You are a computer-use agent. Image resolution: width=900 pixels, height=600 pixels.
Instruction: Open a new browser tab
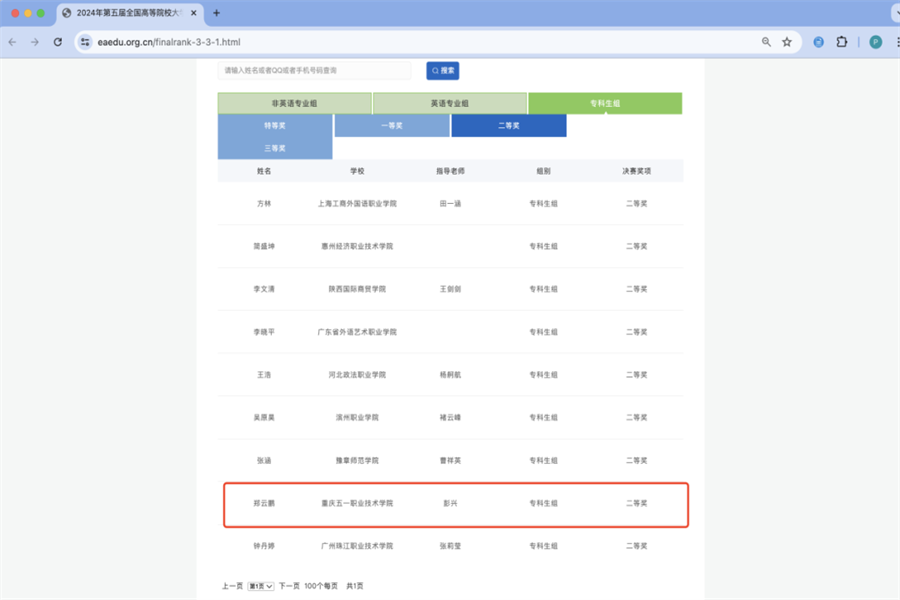coord(217,13)
